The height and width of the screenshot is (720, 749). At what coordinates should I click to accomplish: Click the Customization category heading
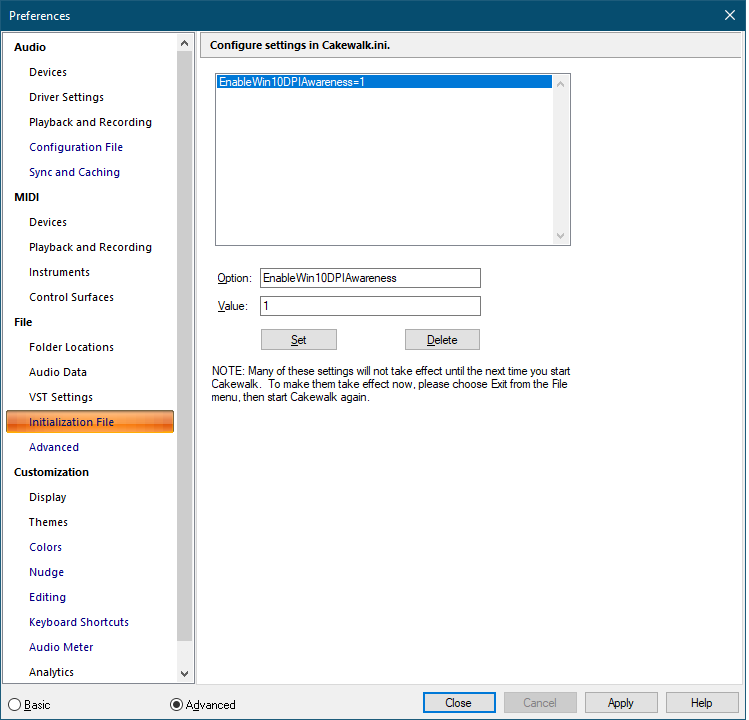pyautogui.click(x=51, y=472)
